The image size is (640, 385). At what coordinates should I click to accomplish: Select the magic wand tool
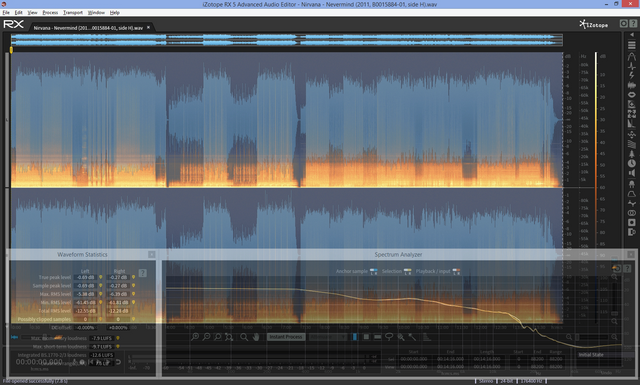coord(412,337)
